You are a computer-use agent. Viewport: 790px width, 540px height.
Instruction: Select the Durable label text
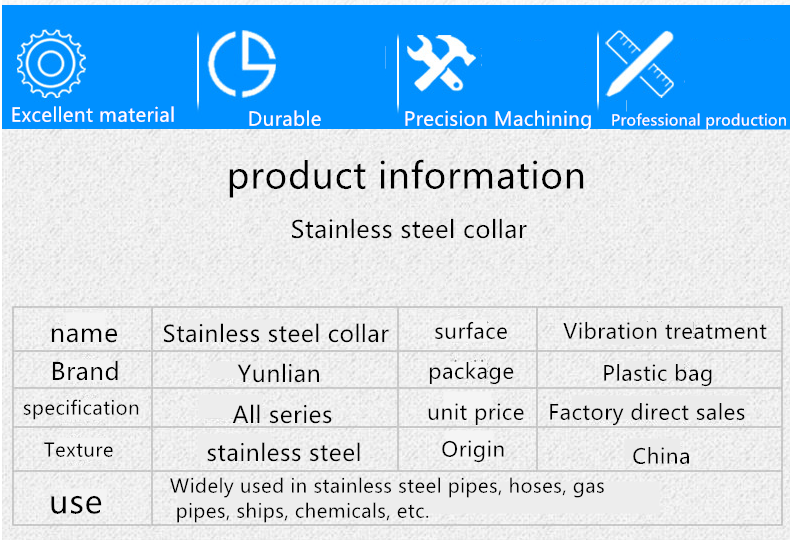pos(285,119)
